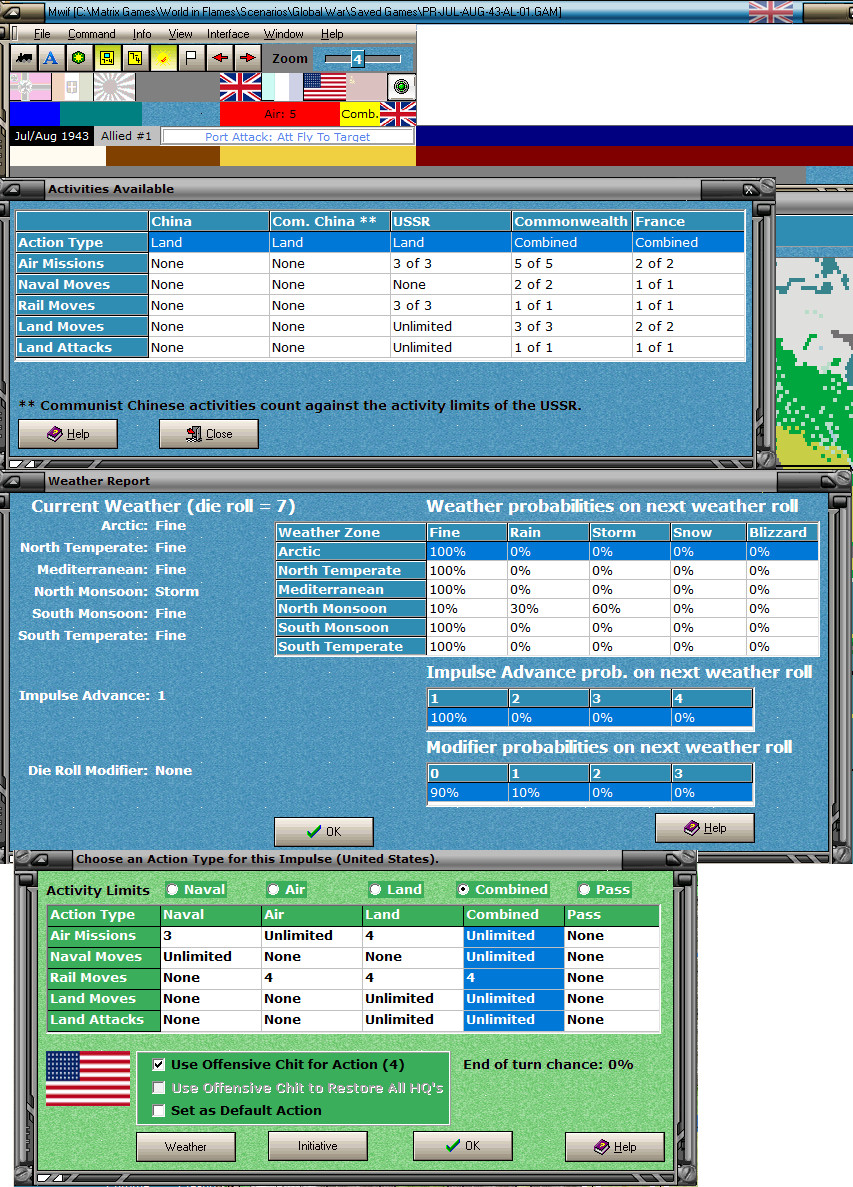Screen dimensions: 853x1187
Task: Select North Monsoon row in weather probabilities
Action: click(x=547, y=609)
